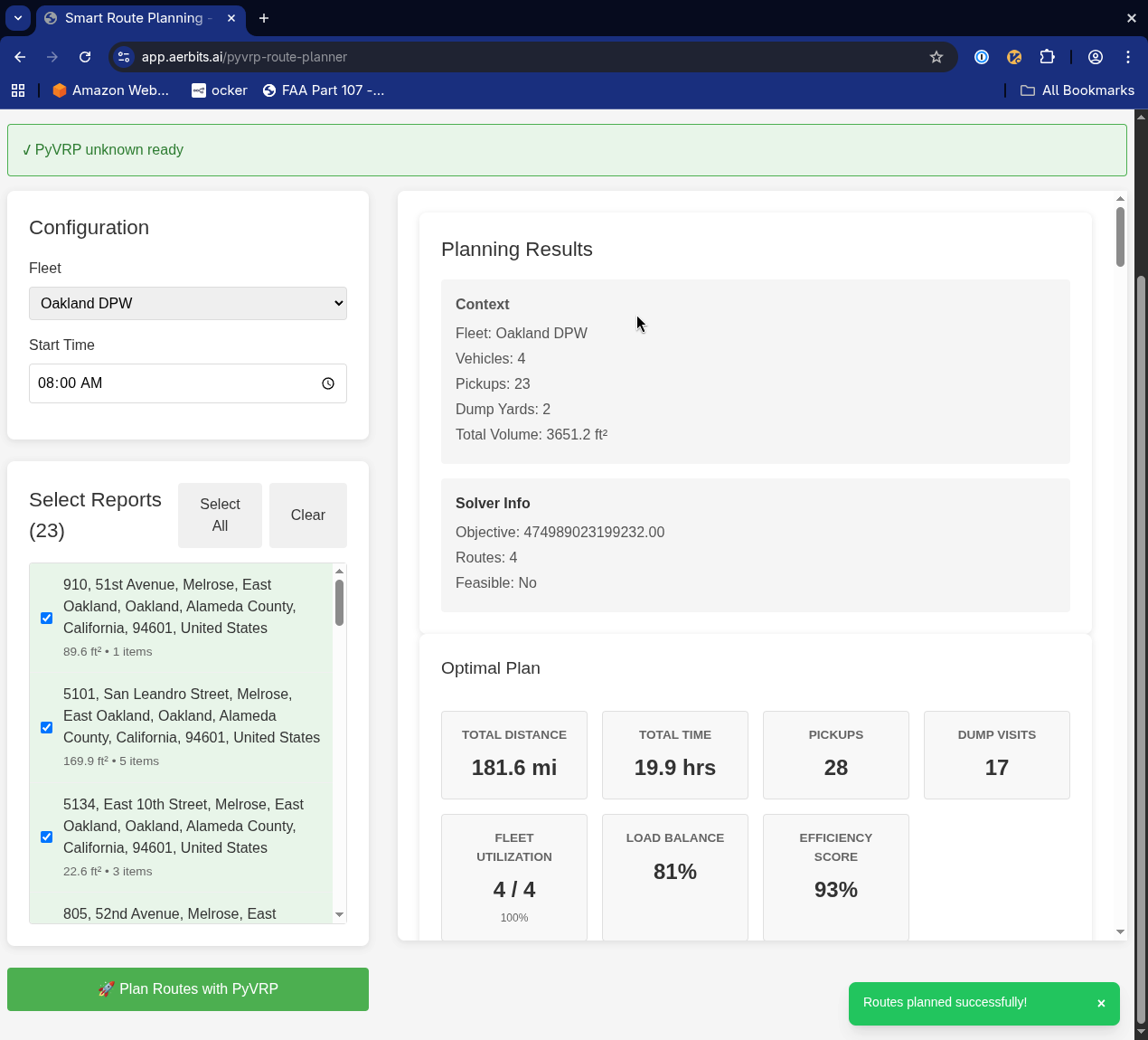This screenshot has height=1040, width=1148.
Task: Open Chrome's three-dot menu
Action: 1127,57
